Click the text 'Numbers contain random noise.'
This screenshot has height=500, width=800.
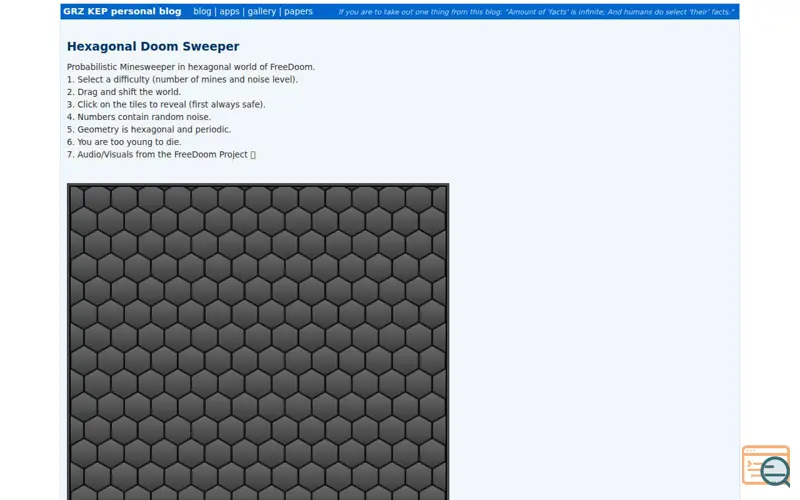[x=144, y=117]
